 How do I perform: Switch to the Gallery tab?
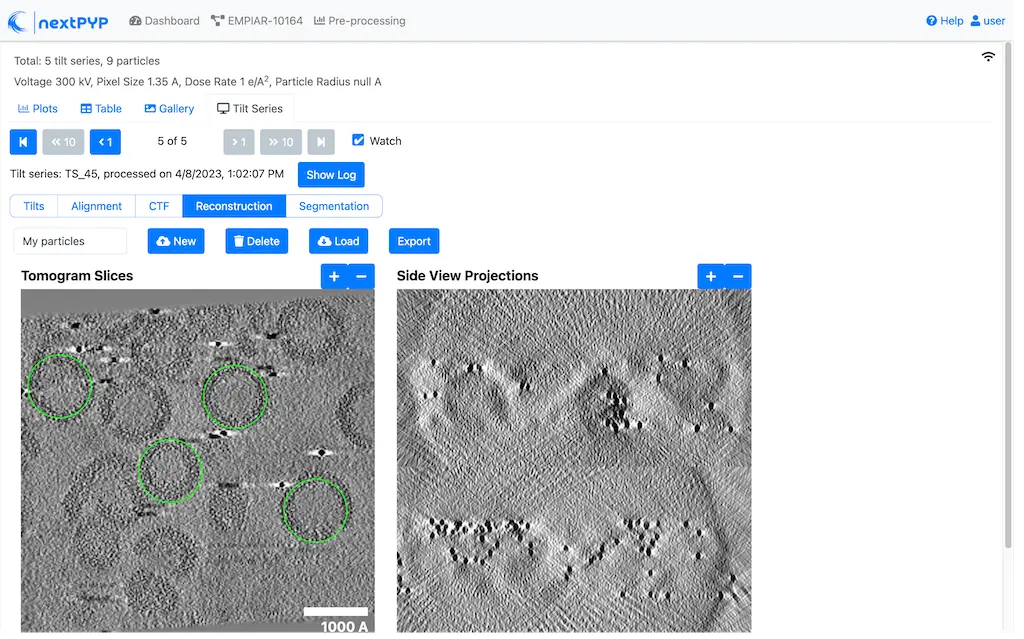169,109
